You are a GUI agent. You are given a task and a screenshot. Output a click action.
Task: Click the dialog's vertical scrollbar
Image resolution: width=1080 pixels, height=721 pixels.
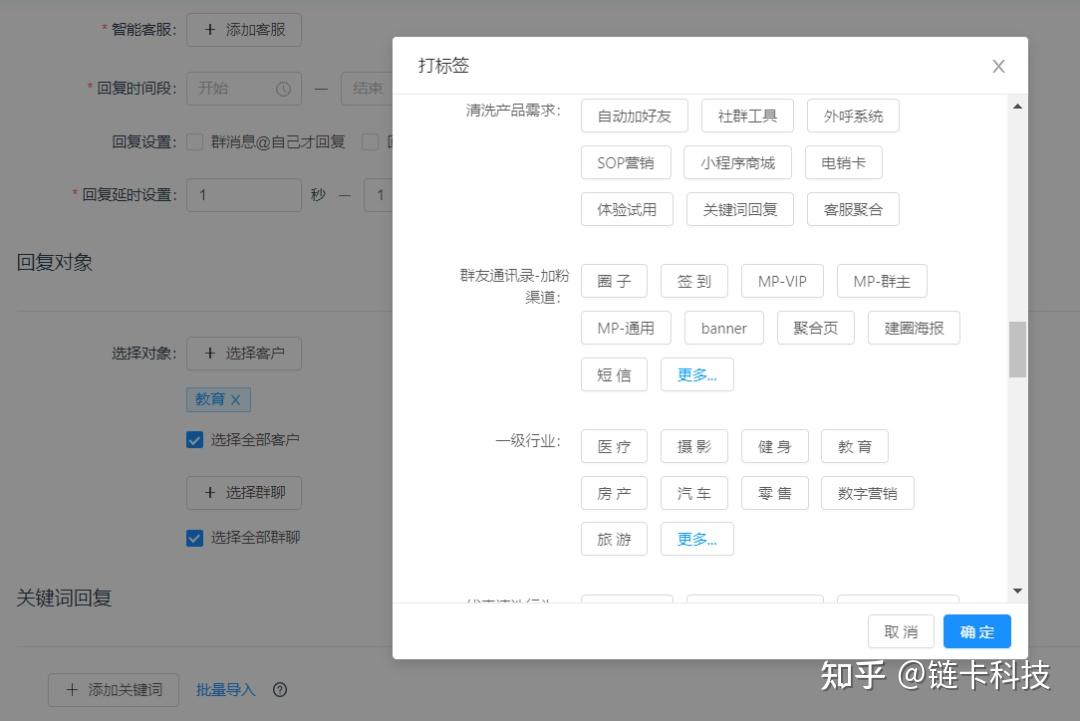[x=1017, y=349]
